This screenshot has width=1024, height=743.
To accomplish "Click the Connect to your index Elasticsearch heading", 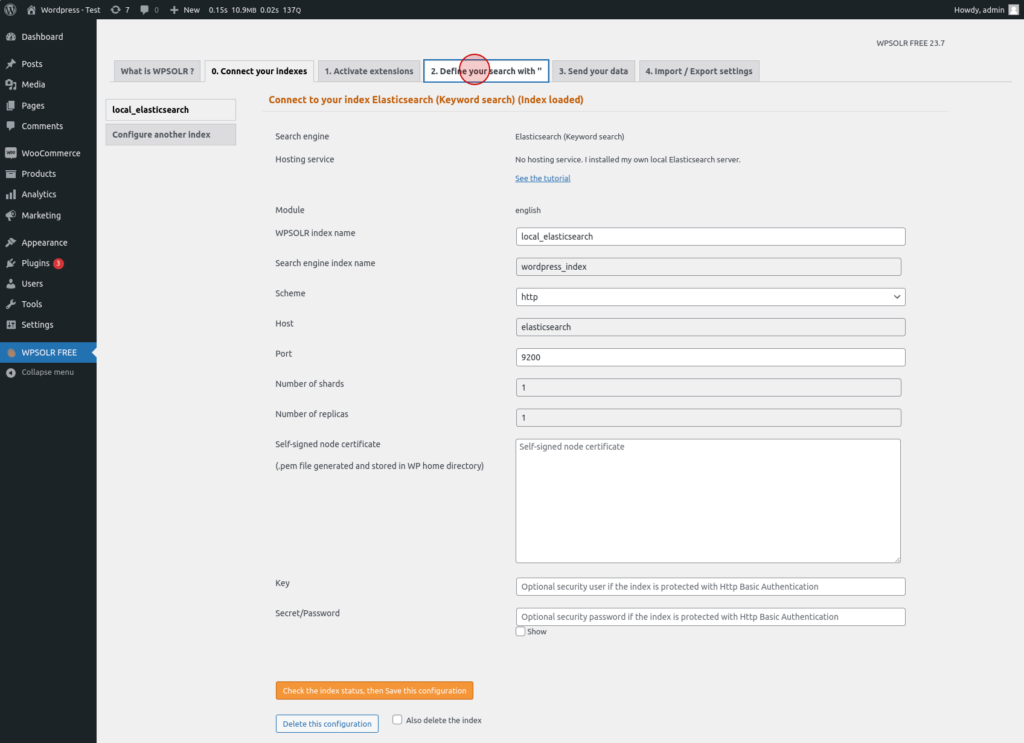I will coord(426,100).
